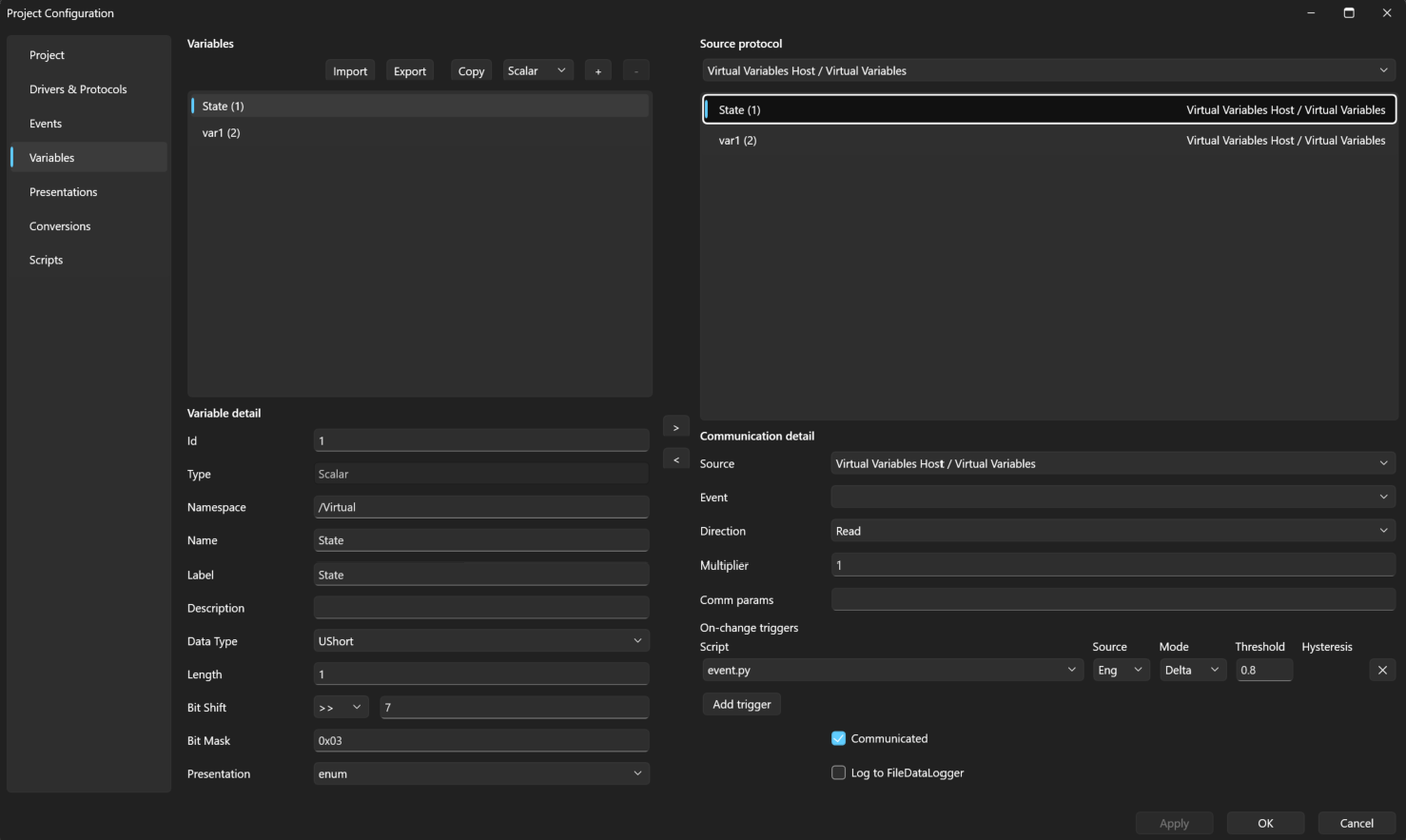Click the Description input field
This screenshot has height=840, width=1406.
[481, 608]
